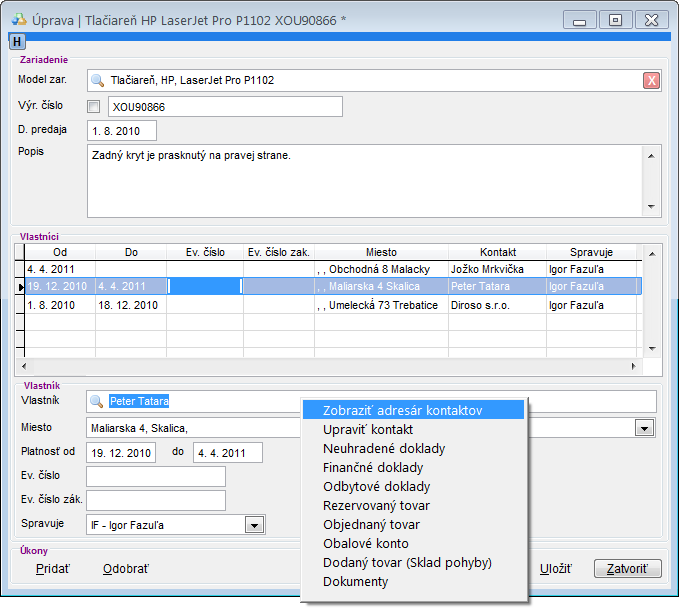Toggle the Výr. číslo checkbox
This screenshot has width=679, height=608.
[x=94, y=107]
